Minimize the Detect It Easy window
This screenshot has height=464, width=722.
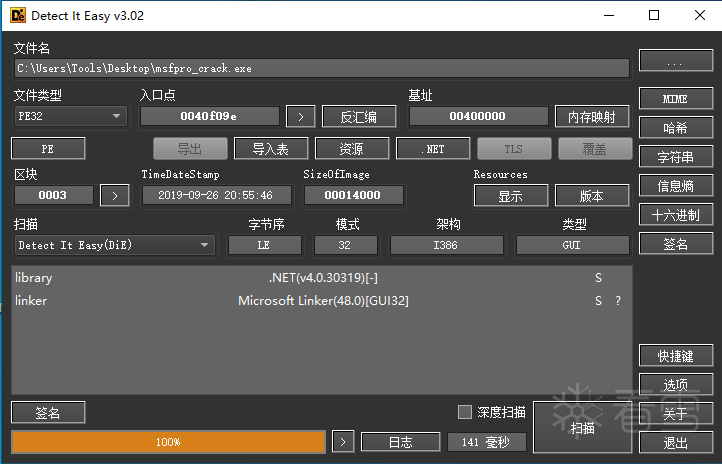609,15
